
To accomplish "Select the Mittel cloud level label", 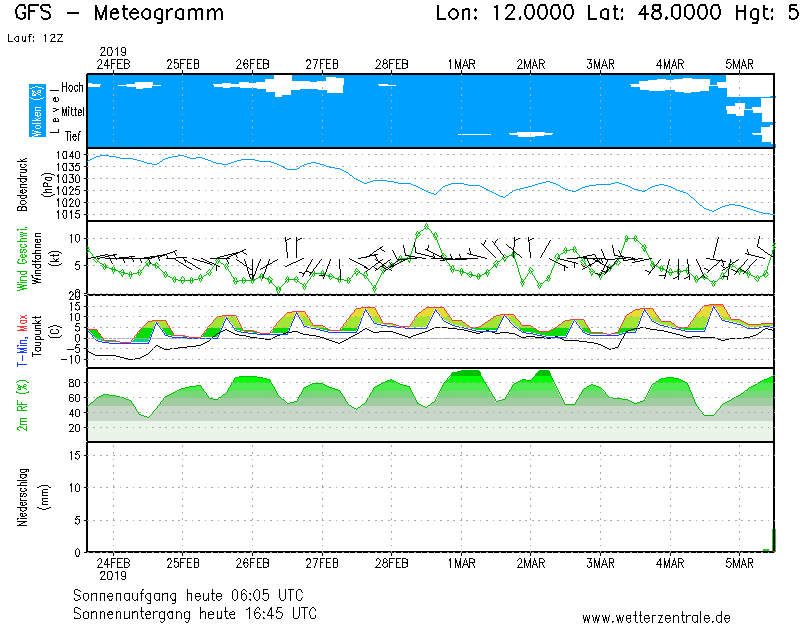I will click(72, 112).
